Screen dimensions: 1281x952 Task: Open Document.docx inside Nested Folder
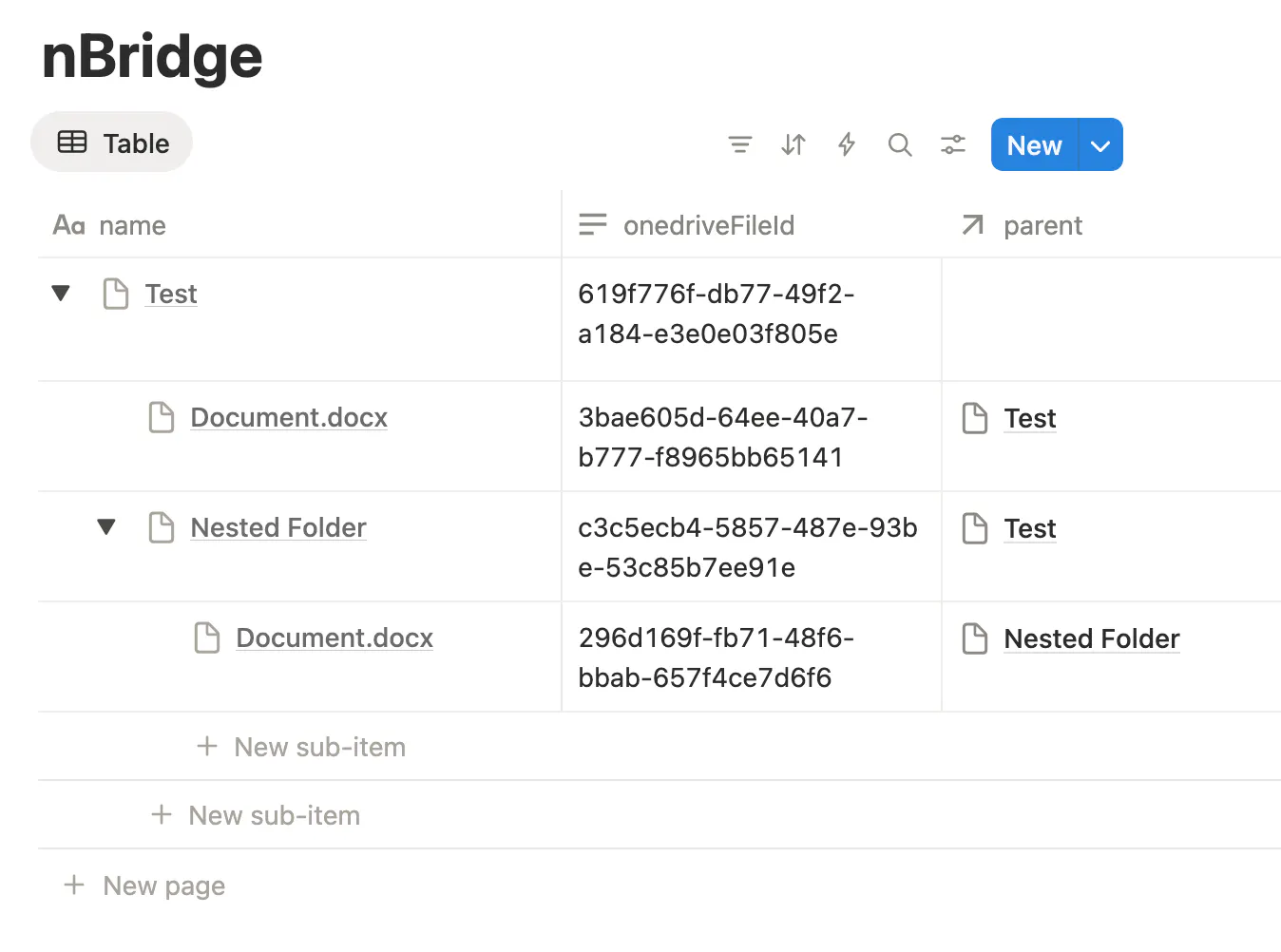(335, 638)
